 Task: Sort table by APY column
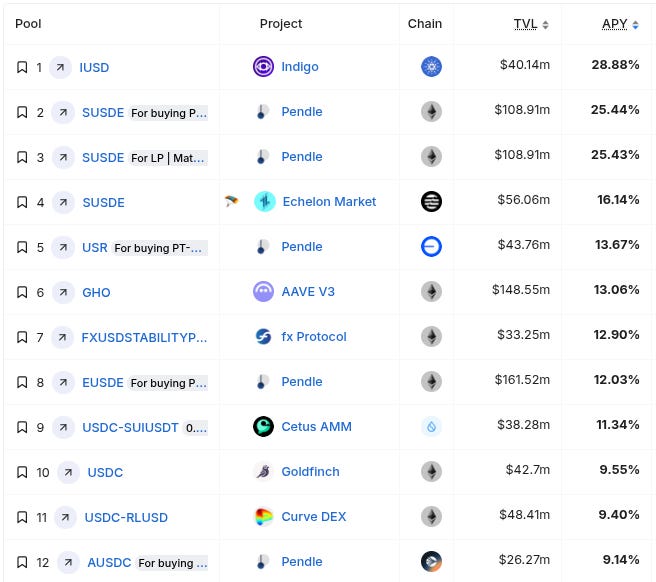tap(620, 24)
